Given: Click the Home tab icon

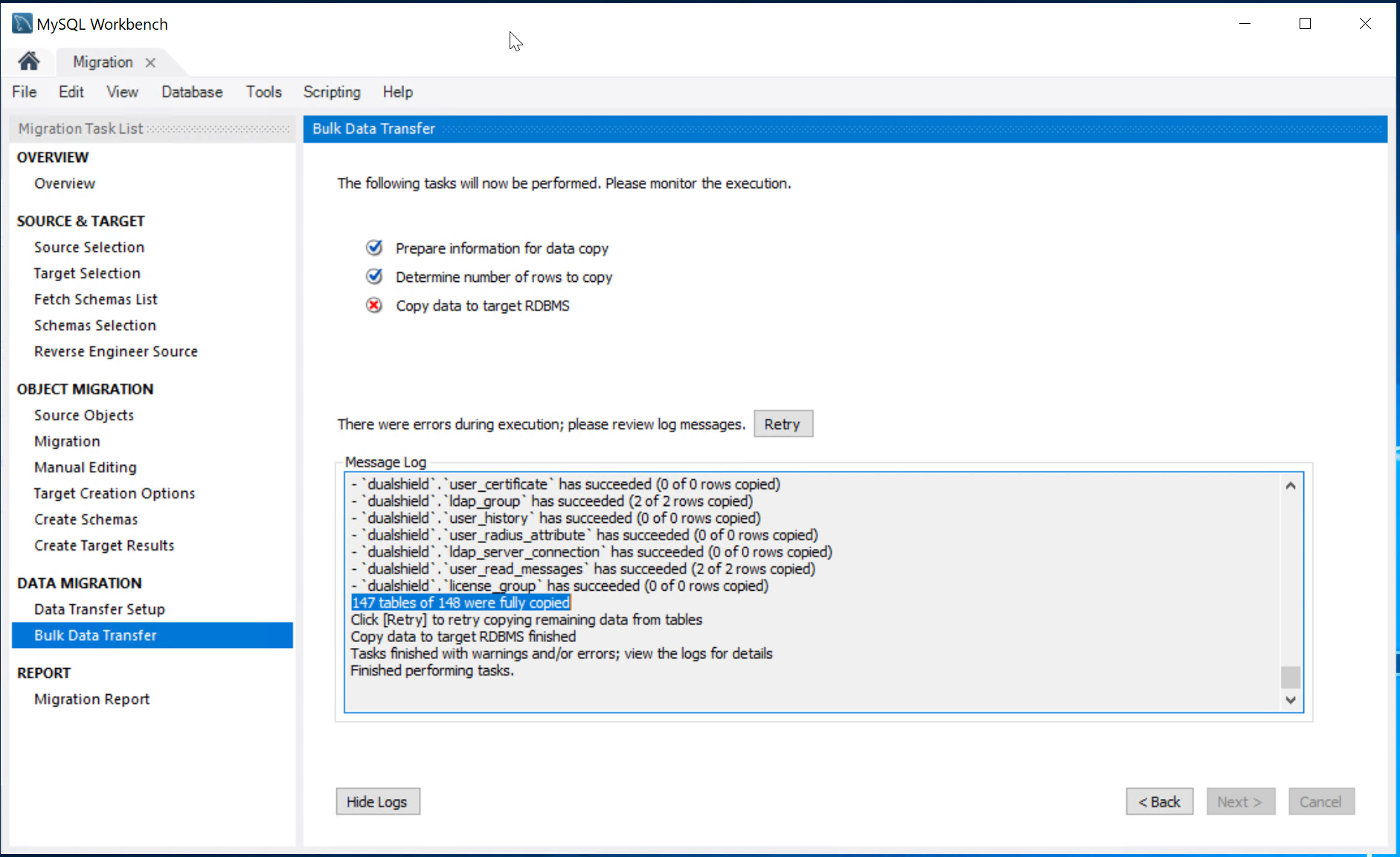Looking at the screenshot, I should click(29, 62).
